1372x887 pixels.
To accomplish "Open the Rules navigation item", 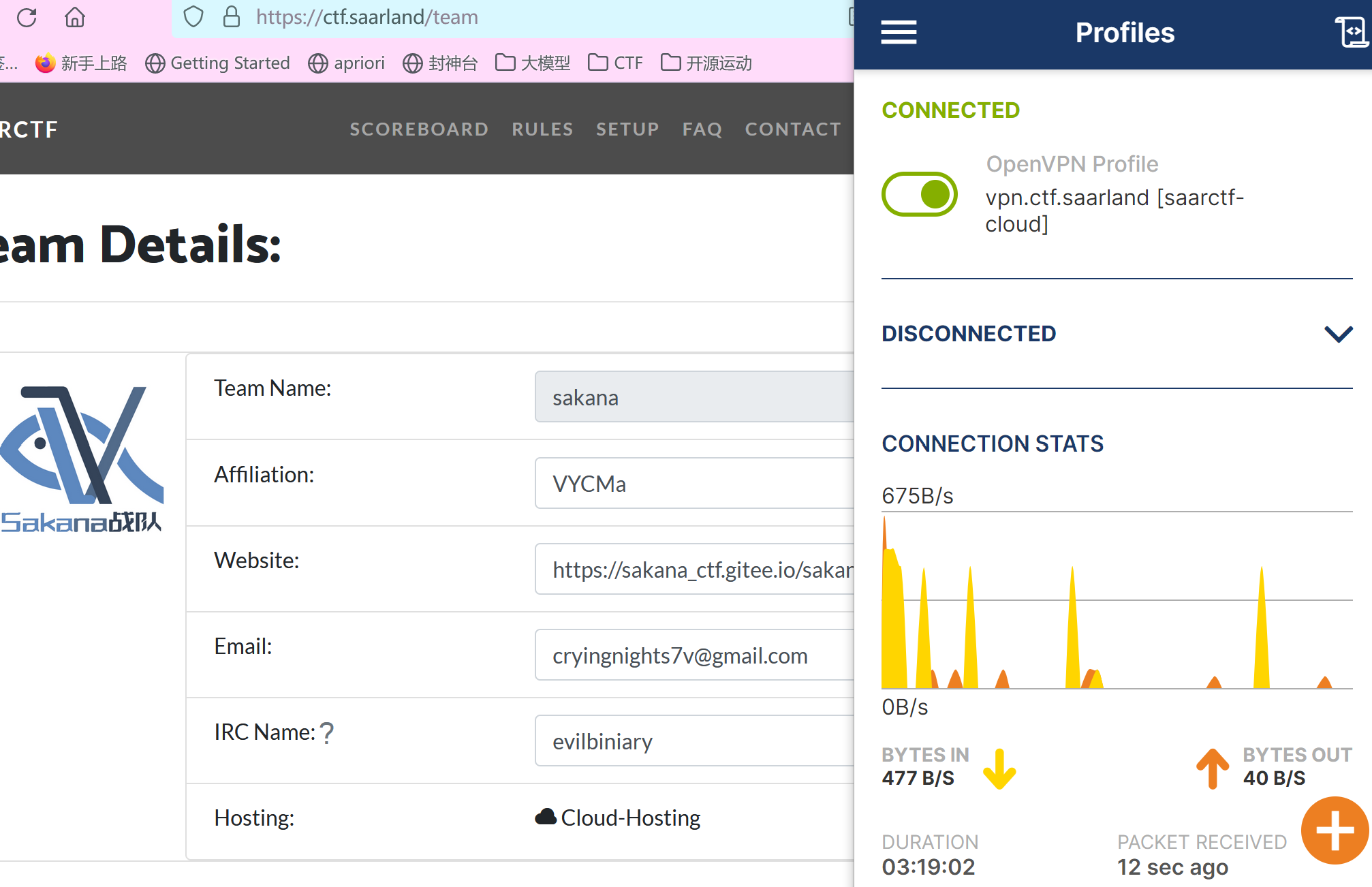I will 542,129.
